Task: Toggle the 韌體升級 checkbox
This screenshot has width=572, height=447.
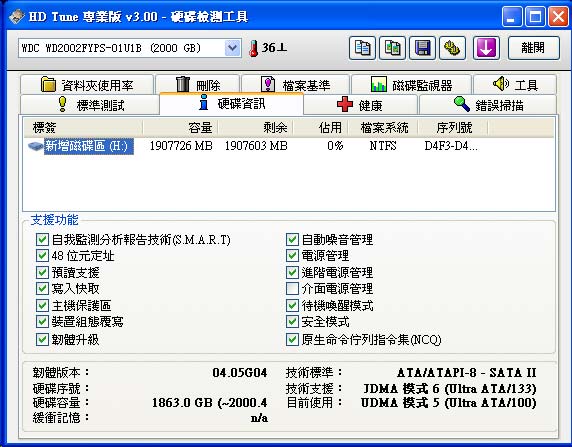Action: [x=42, y=340]
